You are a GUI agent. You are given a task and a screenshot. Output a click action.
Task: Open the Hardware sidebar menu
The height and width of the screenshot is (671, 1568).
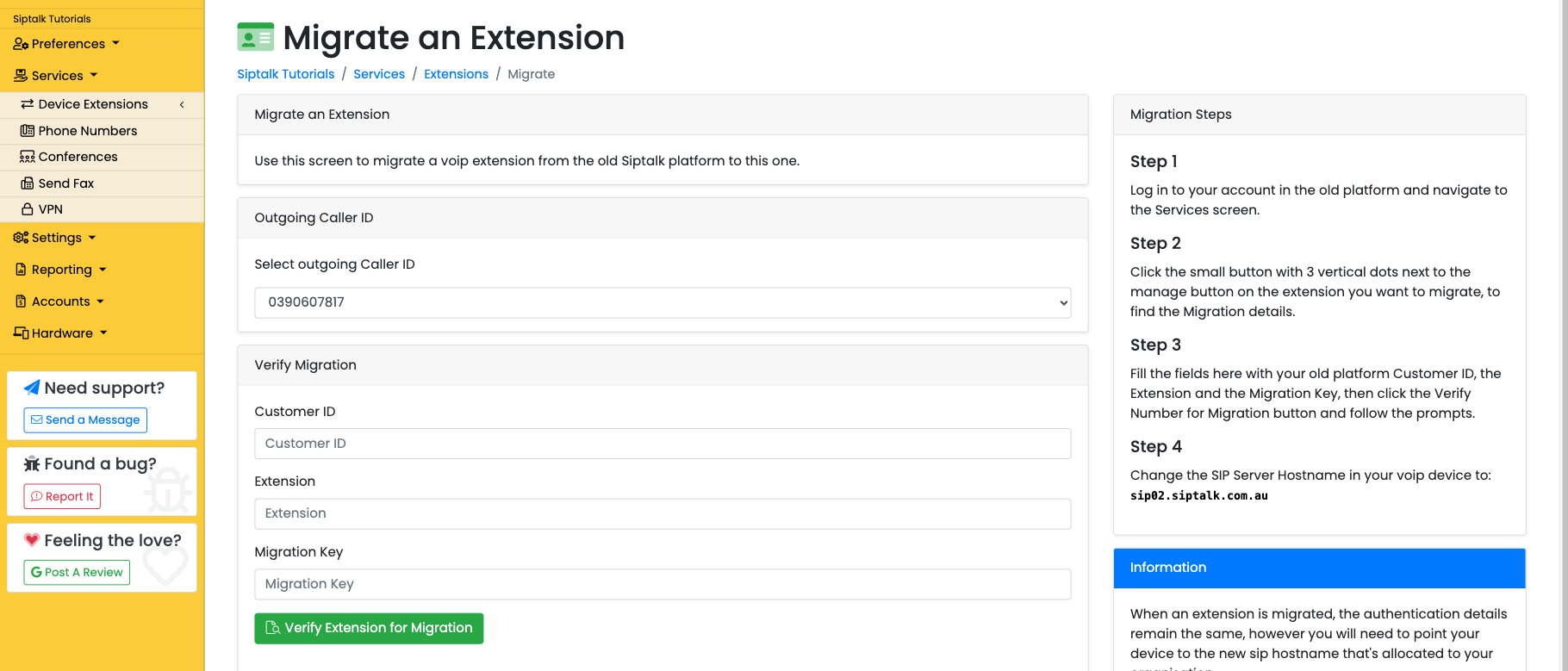pyautogui.click(x=60, y=333)
